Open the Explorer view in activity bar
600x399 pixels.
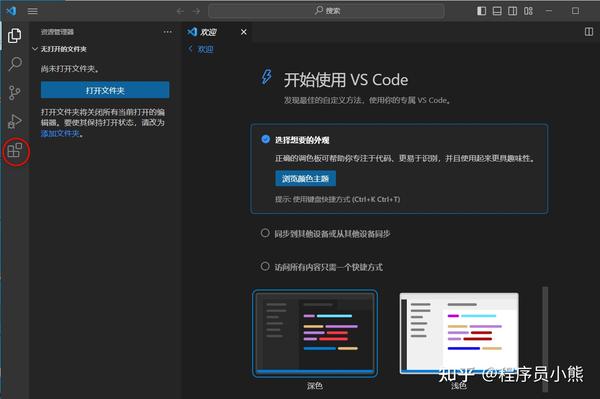[x=15, y=36]
